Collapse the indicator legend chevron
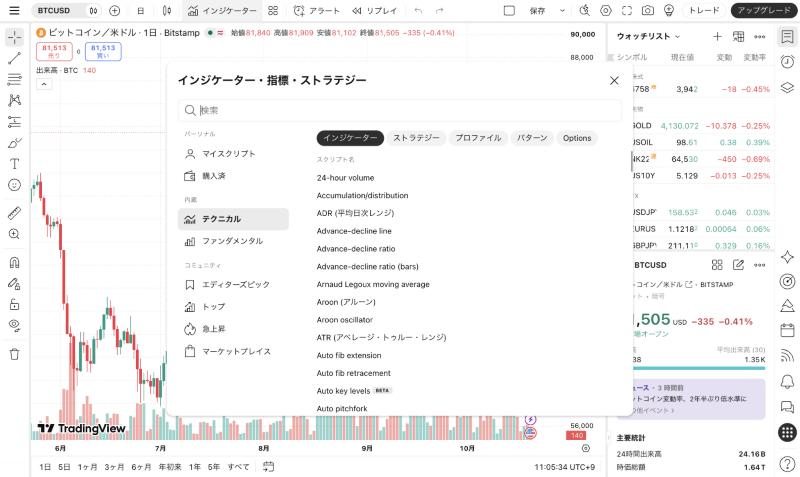800x477 pixels. pyautogui.click(x=44, y=84)
